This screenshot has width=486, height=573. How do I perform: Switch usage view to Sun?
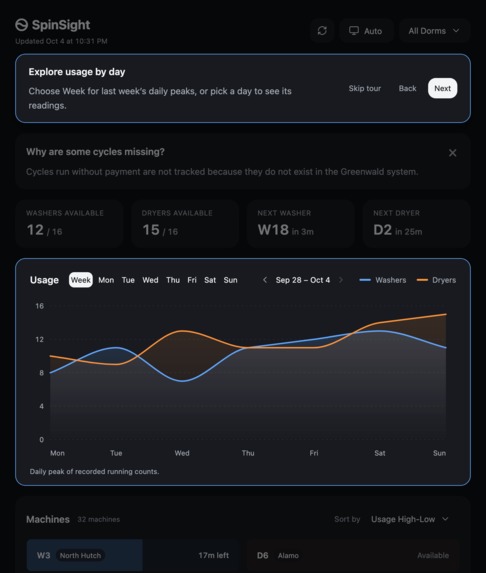pyautogui.click(x=231, y=280)
